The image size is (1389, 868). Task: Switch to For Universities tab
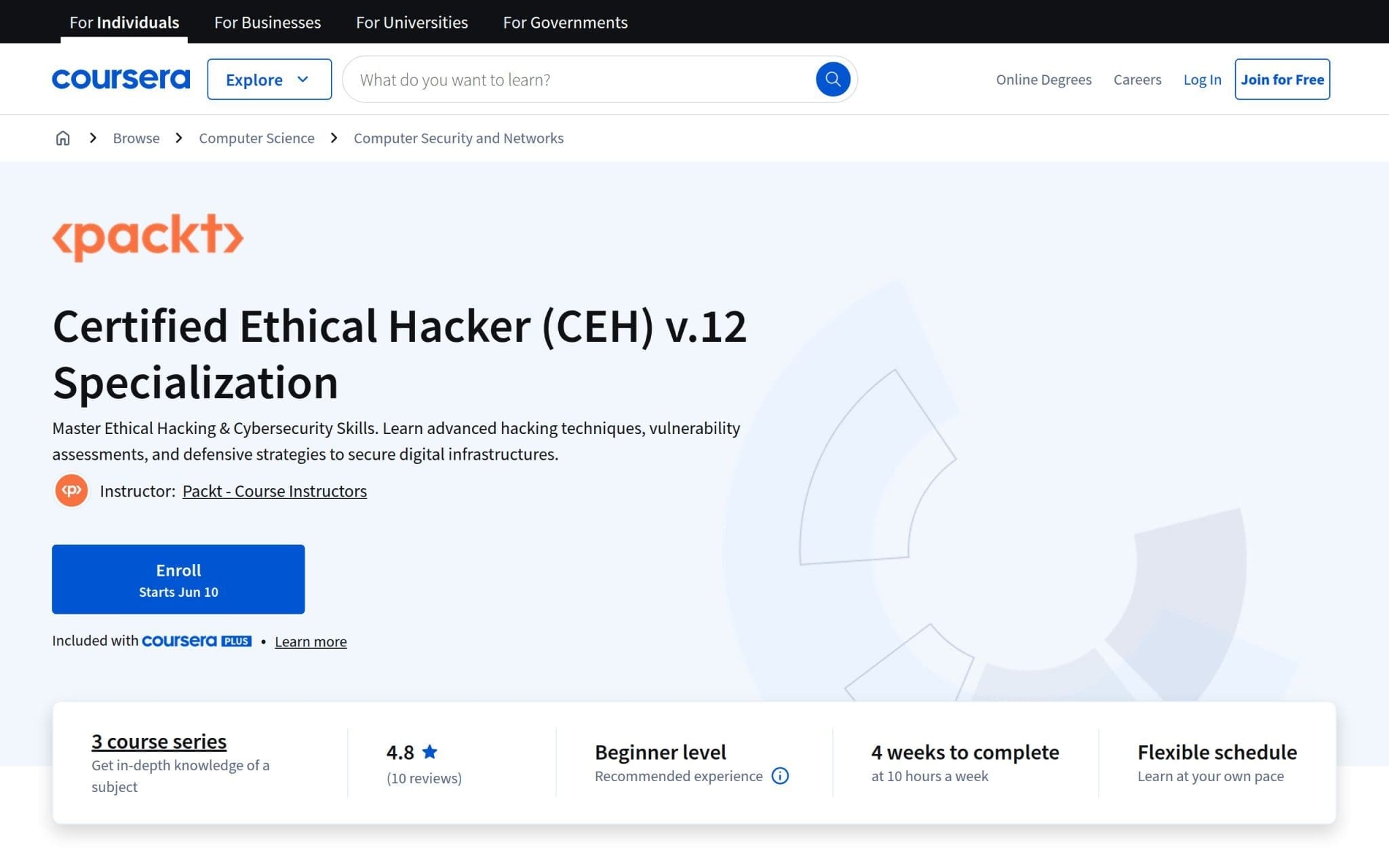[x=412, y=22]
